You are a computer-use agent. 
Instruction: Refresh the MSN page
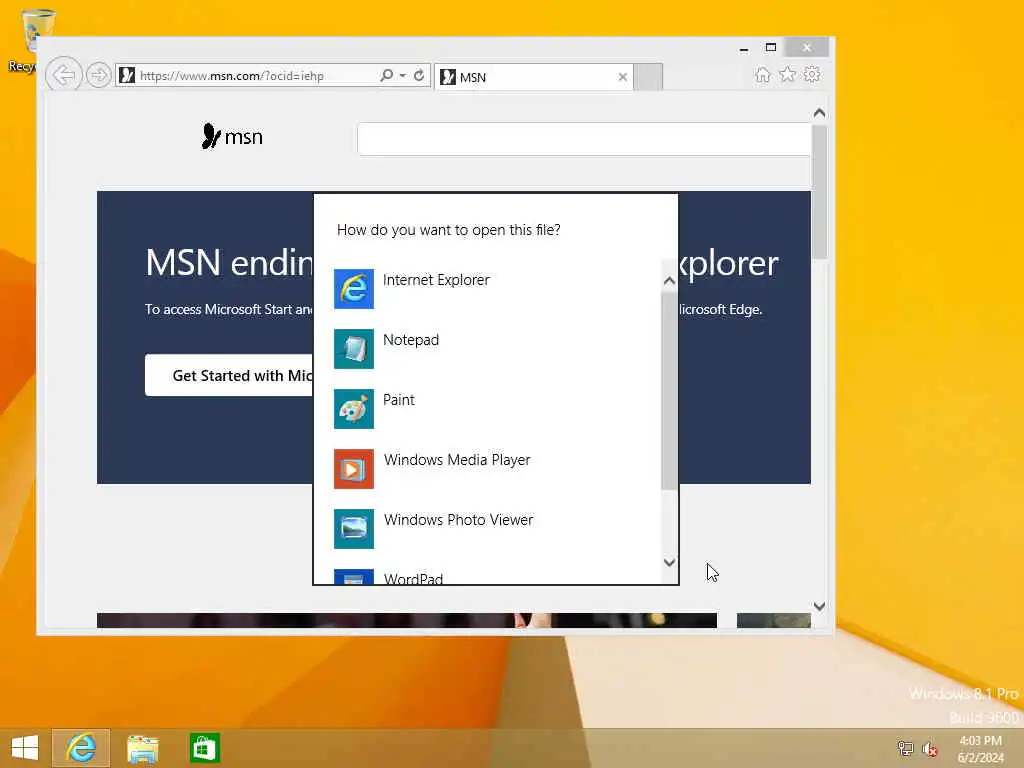[x=419, y=75]
